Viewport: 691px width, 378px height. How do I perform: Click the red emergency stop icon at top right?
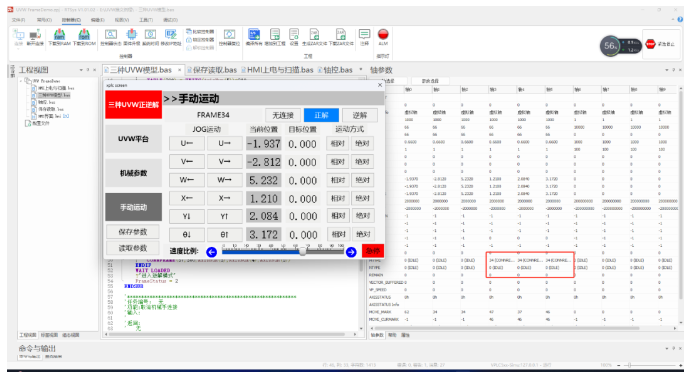point(650,44)
